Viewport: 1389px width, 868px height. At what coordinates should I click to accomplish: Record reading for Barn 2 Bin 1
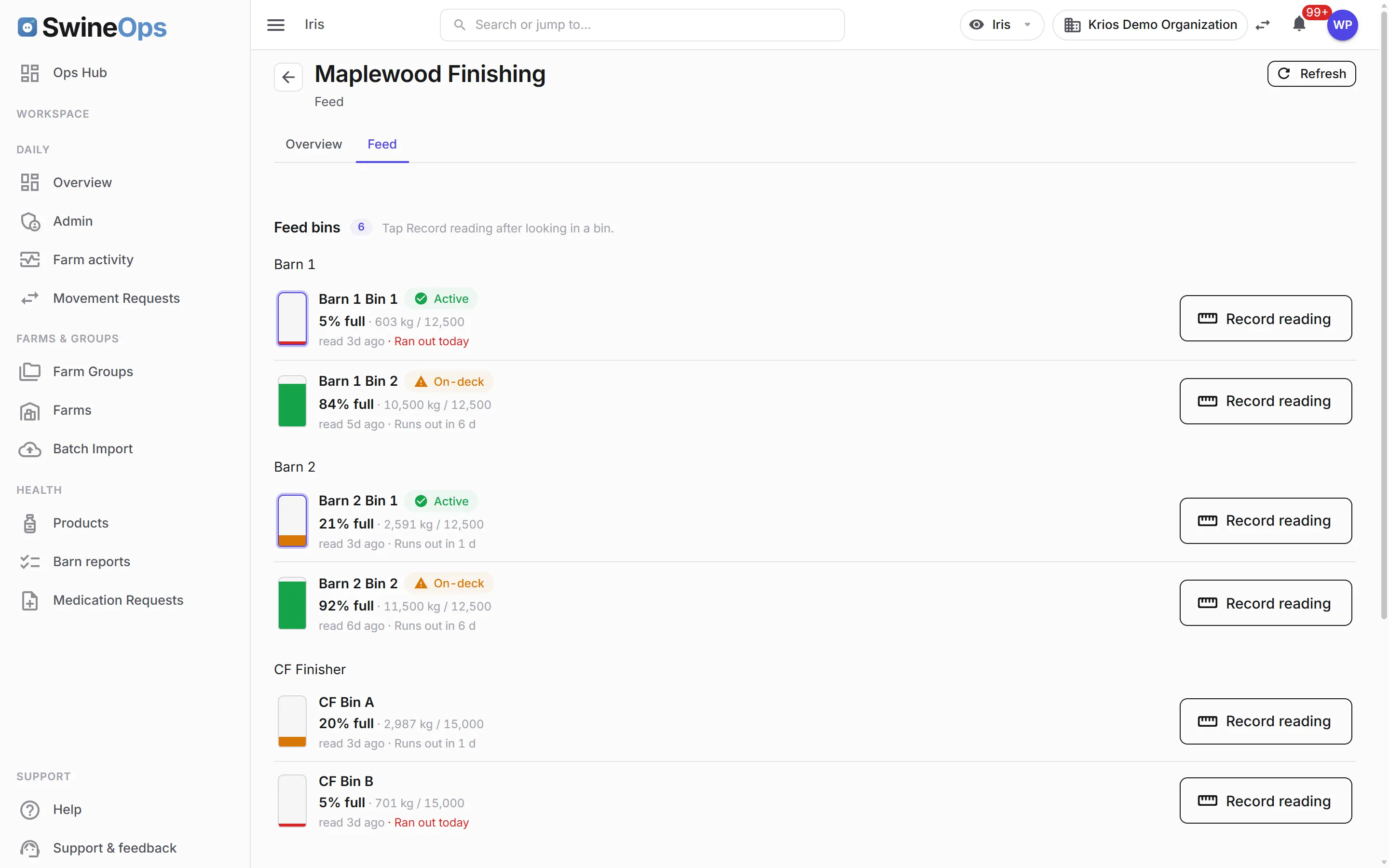pyautogui.click(x=1265, y=521)
